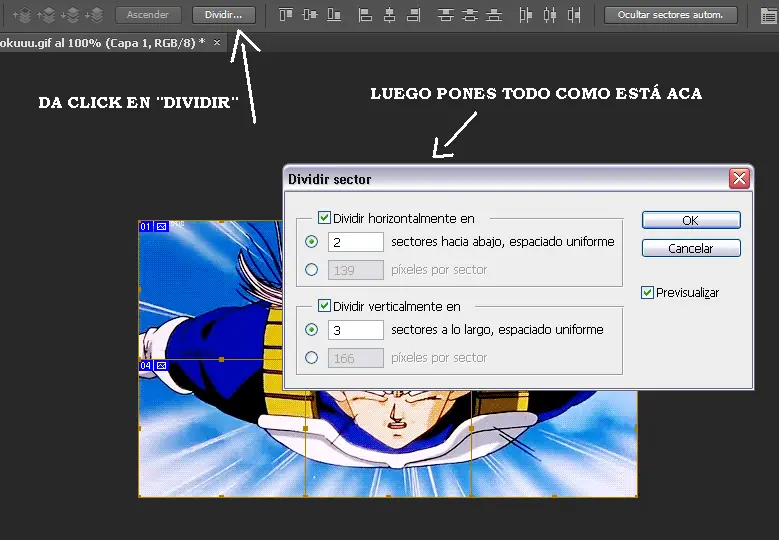Click the send slice backward icon
779x540 pixels.
pos(70,15)
